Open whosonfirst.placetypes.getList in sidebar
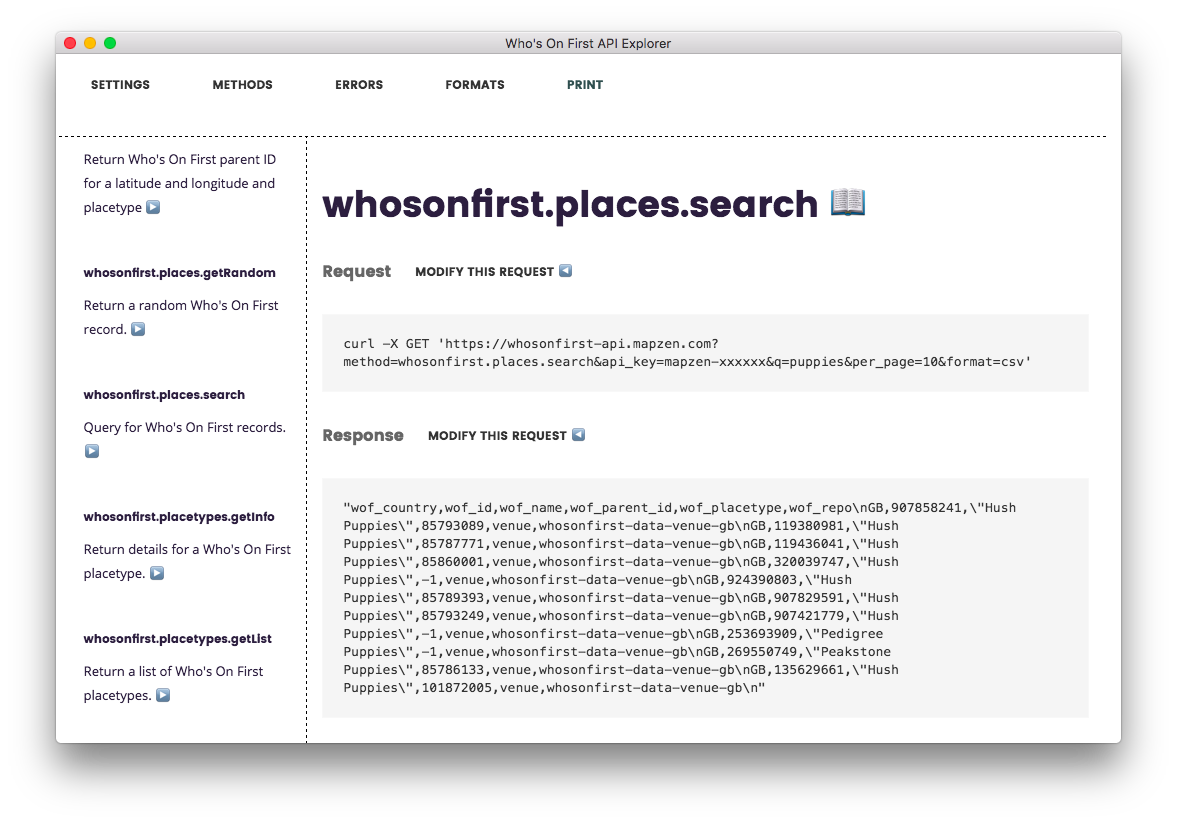This screenshot has width=1177, height=823. point(178,639)
